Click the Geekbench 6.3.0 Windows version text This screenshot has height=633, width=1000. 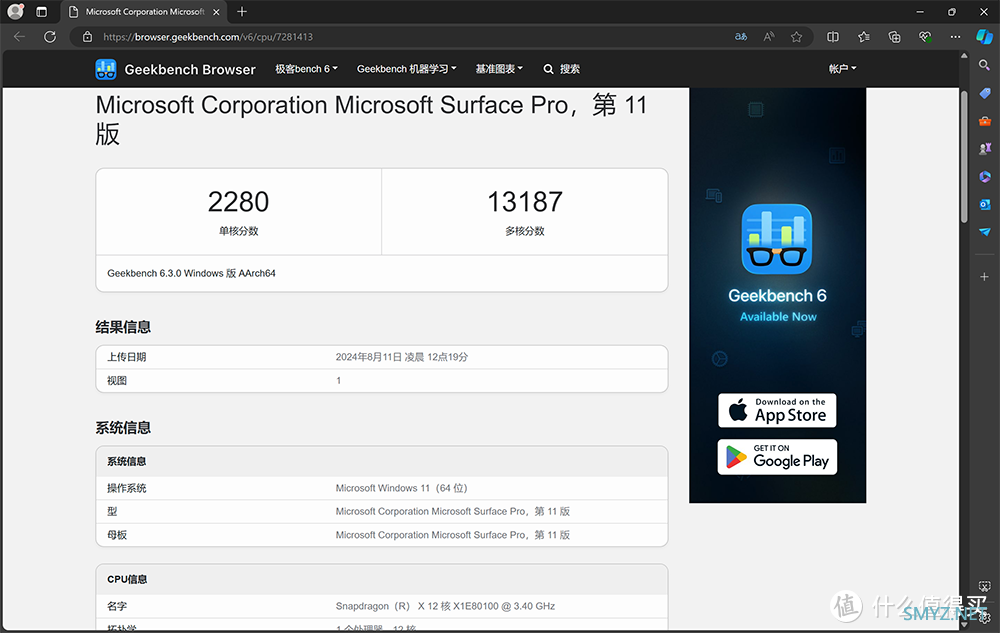click(191, 273)
